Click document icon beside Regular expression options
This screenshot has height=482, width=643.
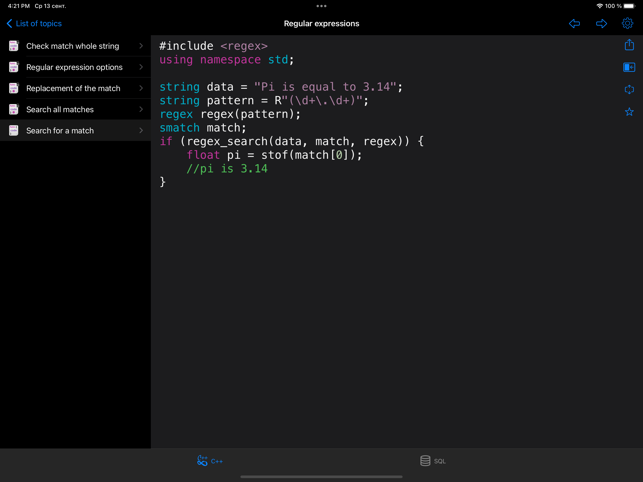(x=14, y=67)
